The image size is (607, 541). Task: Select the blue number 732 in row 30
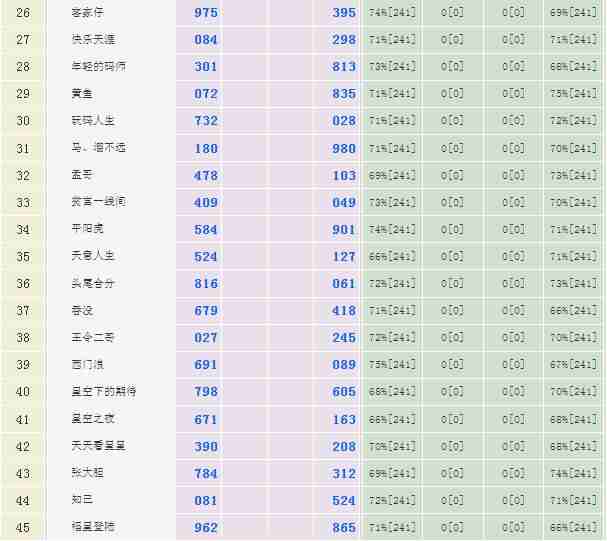(x=206, y=121)
